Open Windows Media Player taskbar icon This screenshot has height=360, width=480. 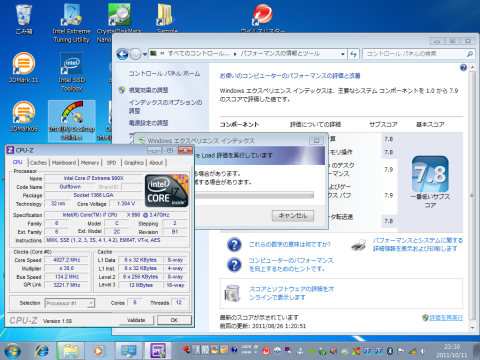pos(98,351)
